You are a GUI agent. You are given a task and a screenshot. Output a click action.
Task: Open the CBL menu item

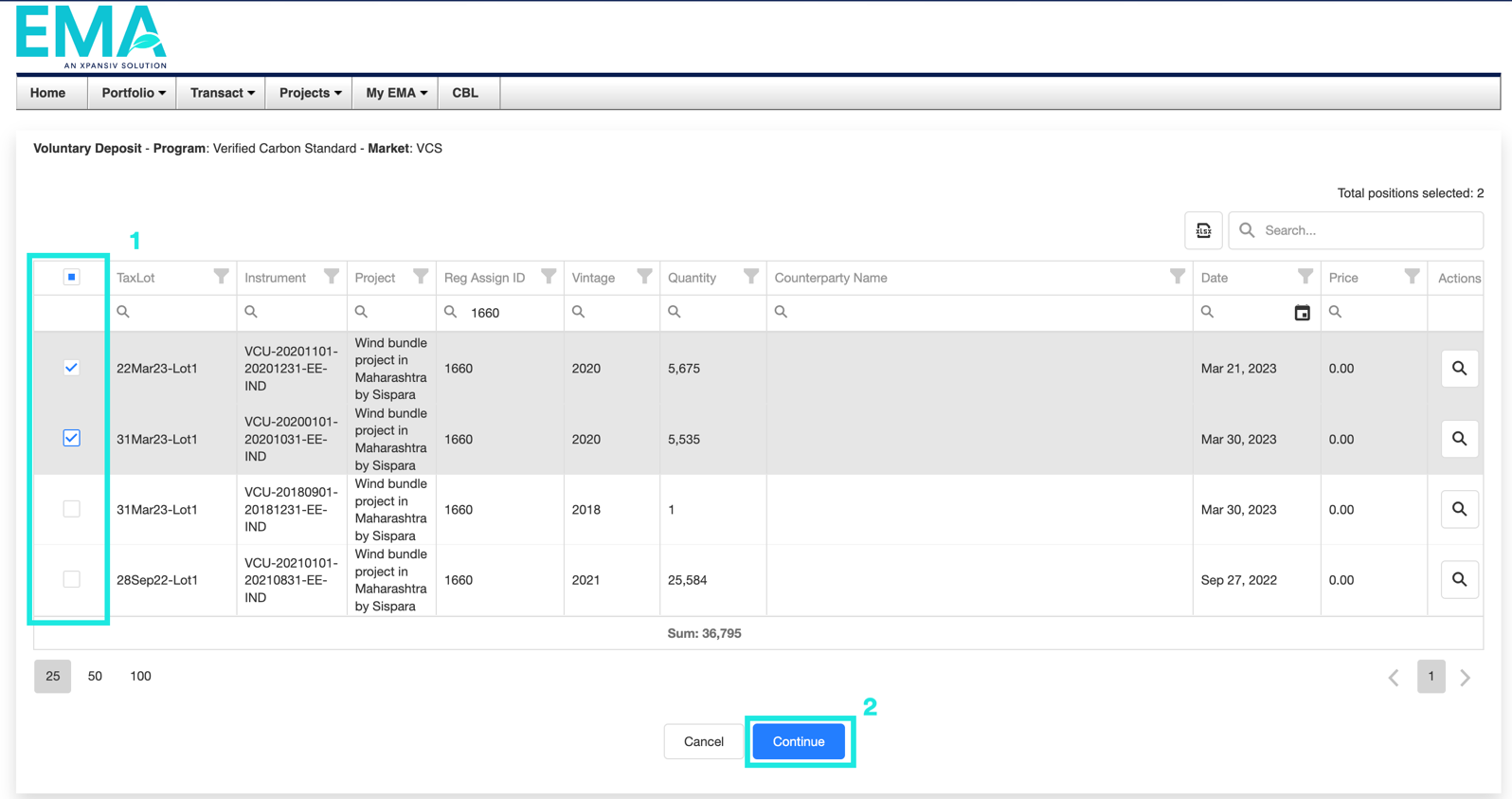click(x=465, y=93)
